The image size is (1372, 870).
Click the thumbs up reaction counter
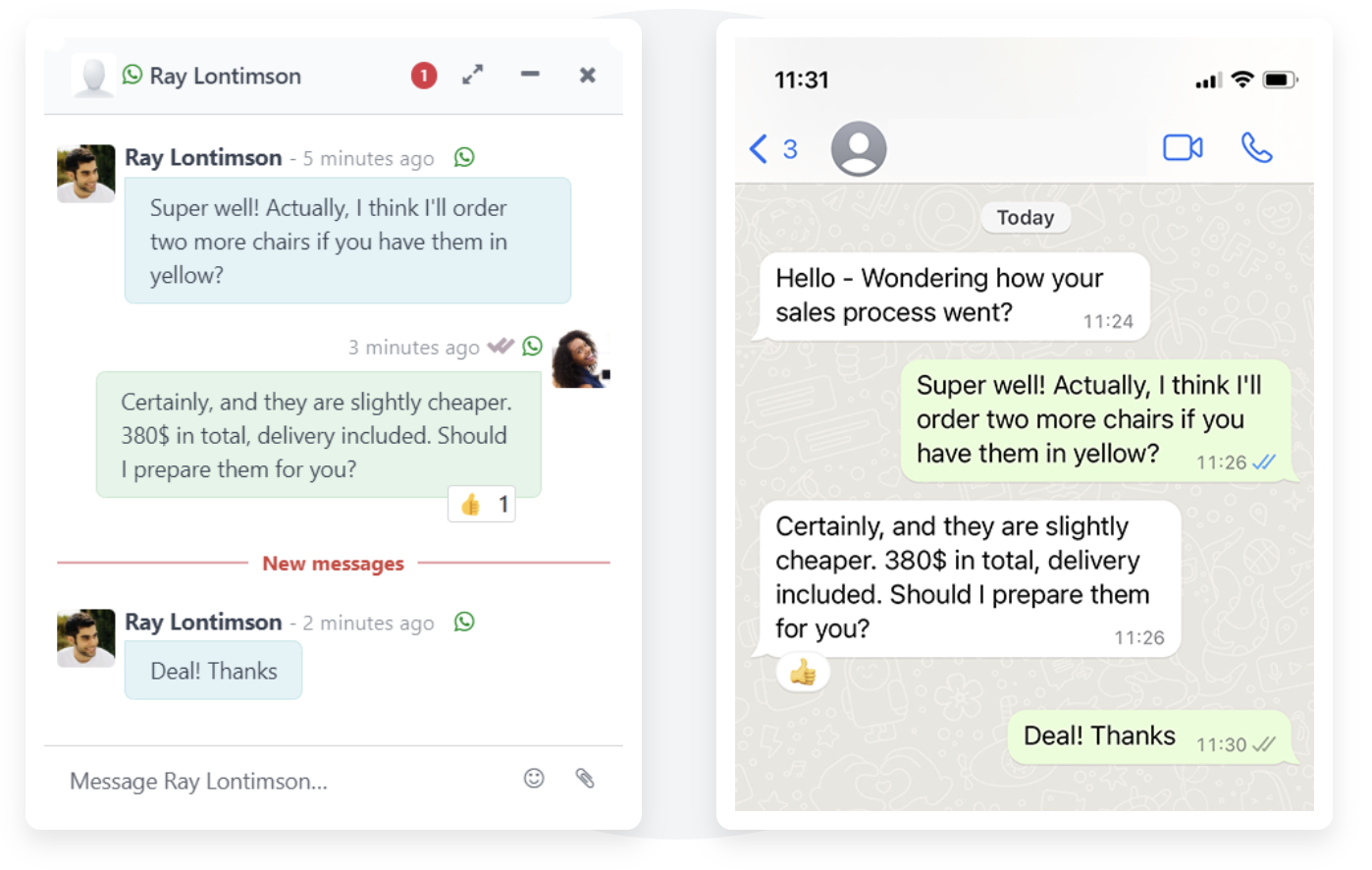click(x=482, y=505)
